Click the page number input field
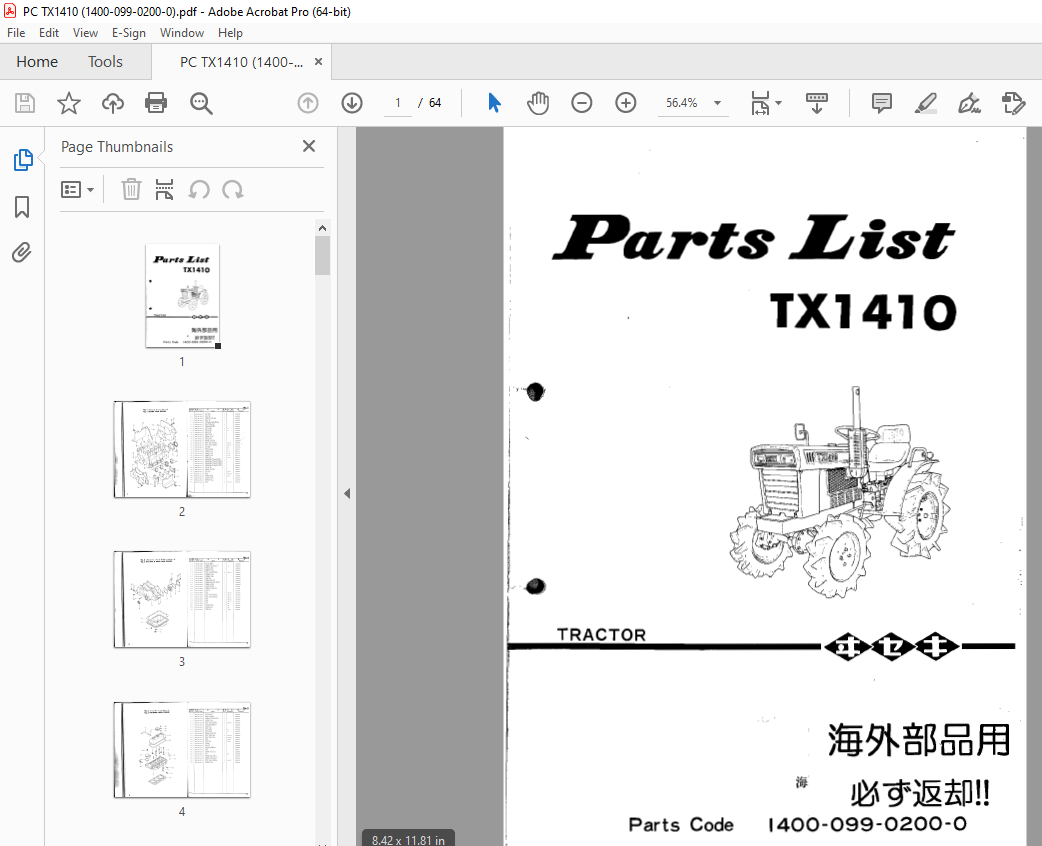Viewport: 1042px width, 846px height. [x=398, y=103]
